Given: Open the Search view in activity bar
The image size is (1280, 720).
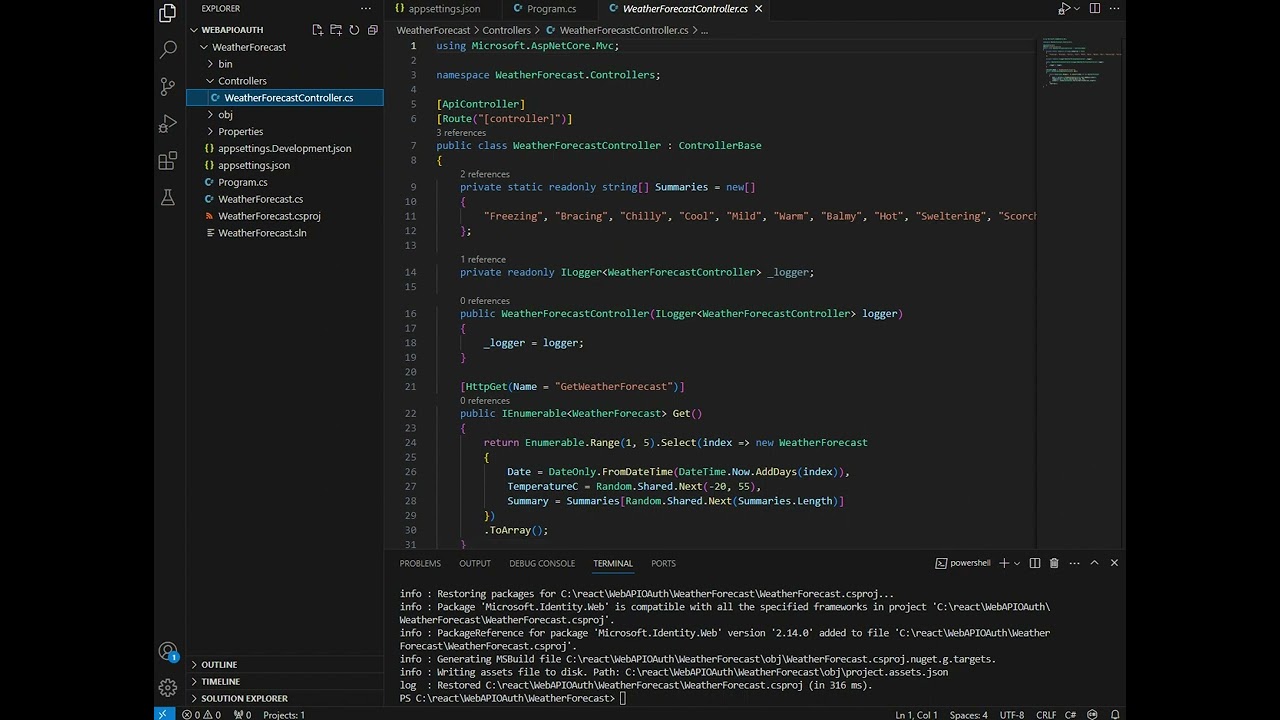Looking at the screenshot, I should click(x=168, y=49).
